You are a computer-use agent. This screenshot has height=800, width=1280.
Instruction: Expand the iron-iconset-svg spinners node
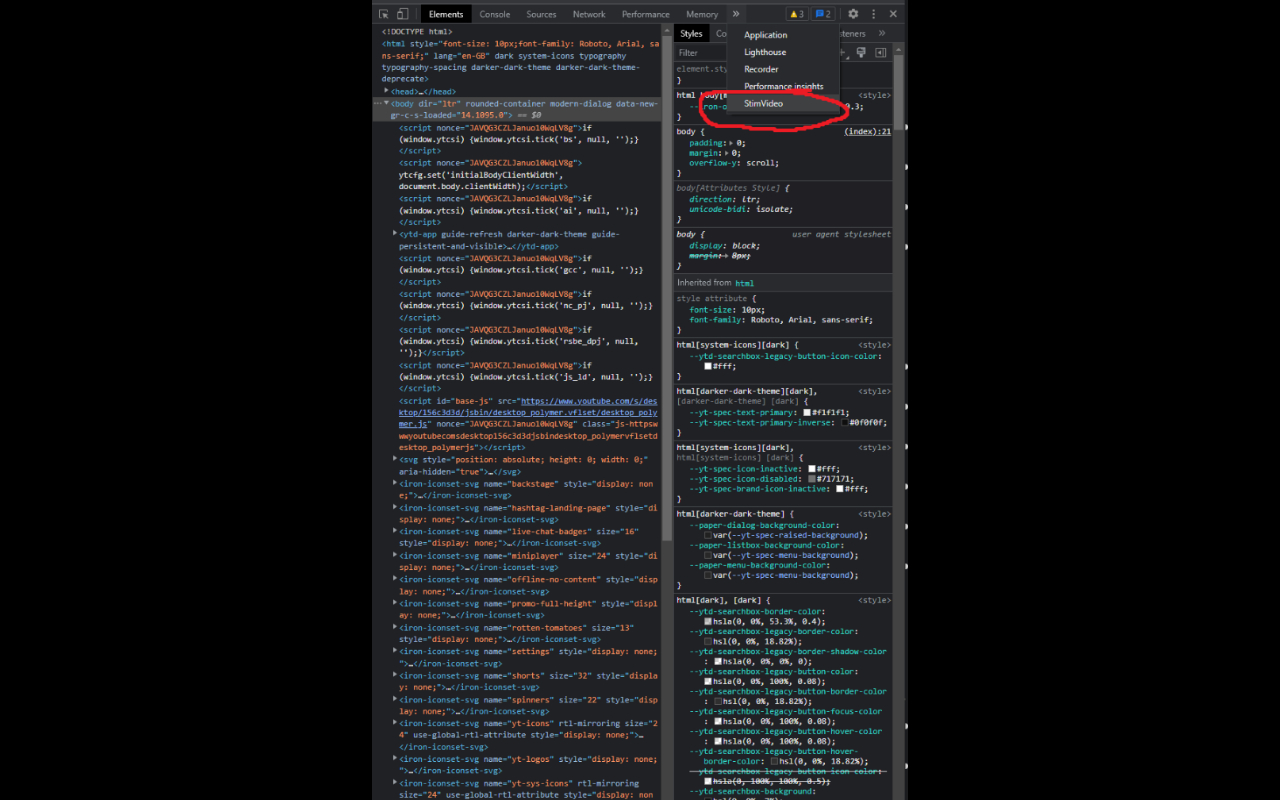pos(395,699)
